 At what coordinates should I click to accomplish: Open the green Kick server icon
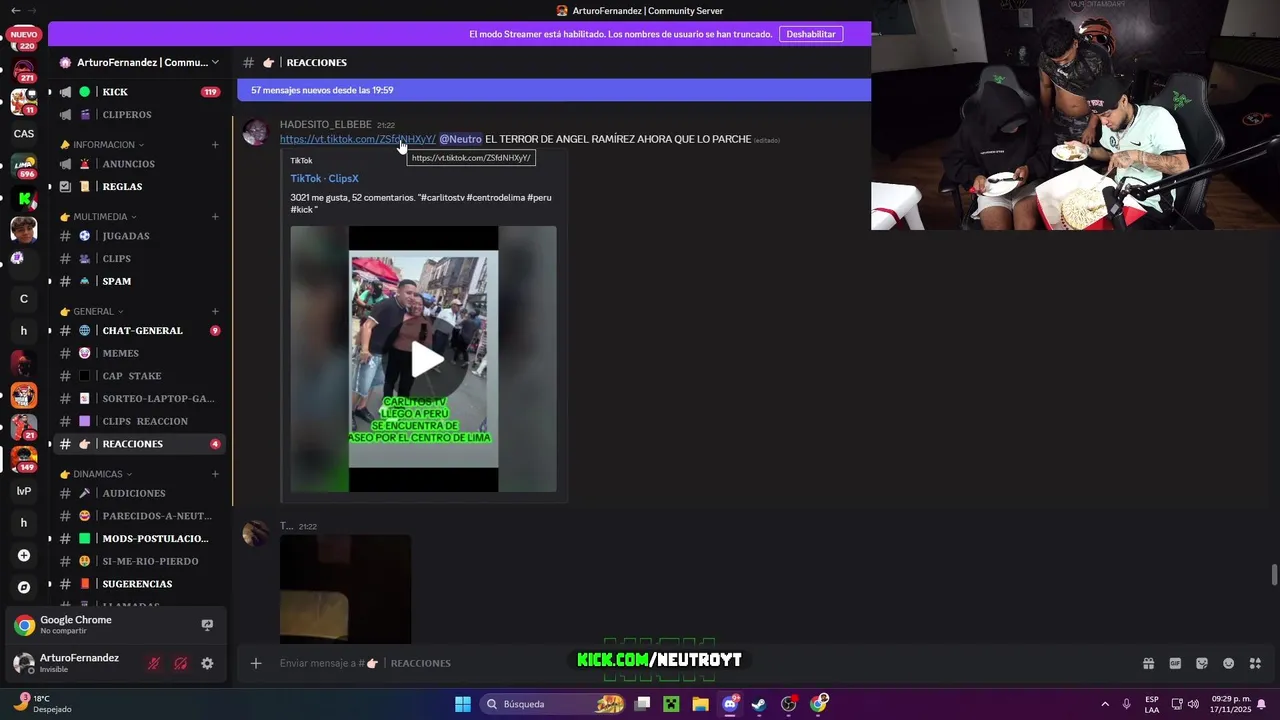tap(24, 198)
